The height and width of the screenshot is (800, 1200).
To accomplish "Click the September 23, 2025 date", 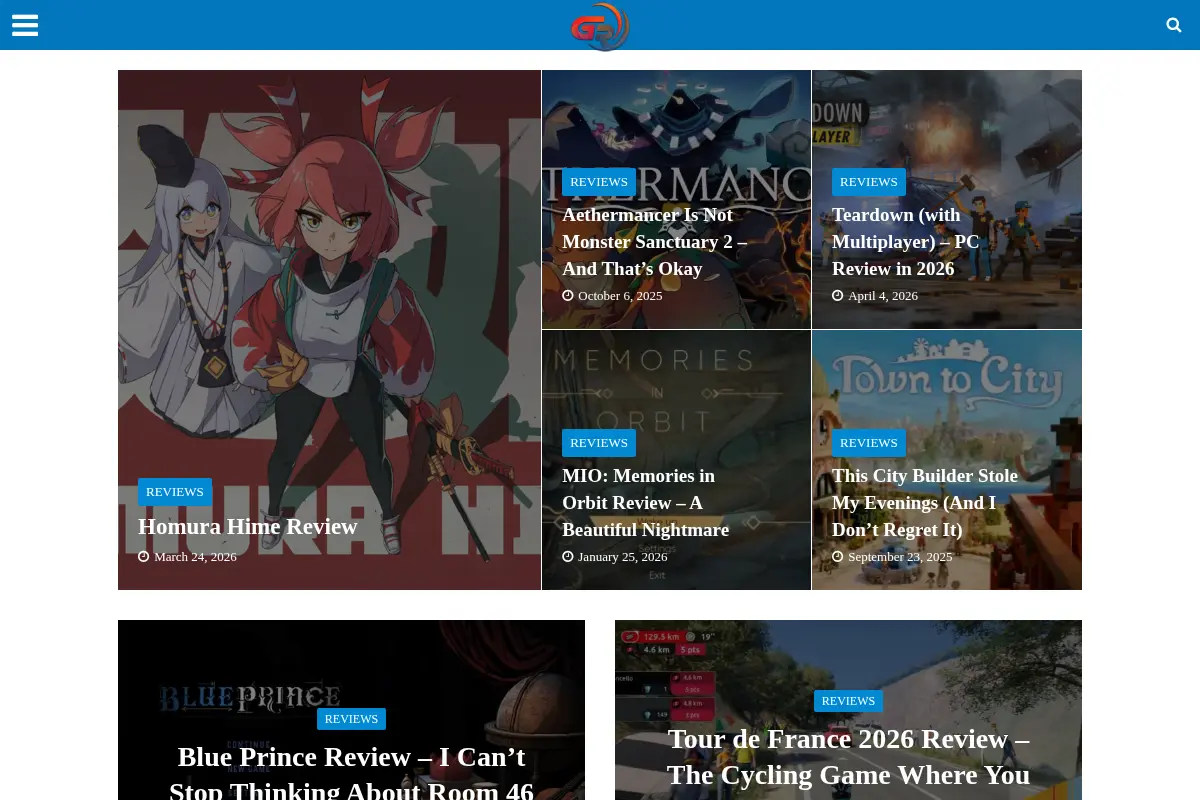I will pyautogui.click(x=900, y=557).
